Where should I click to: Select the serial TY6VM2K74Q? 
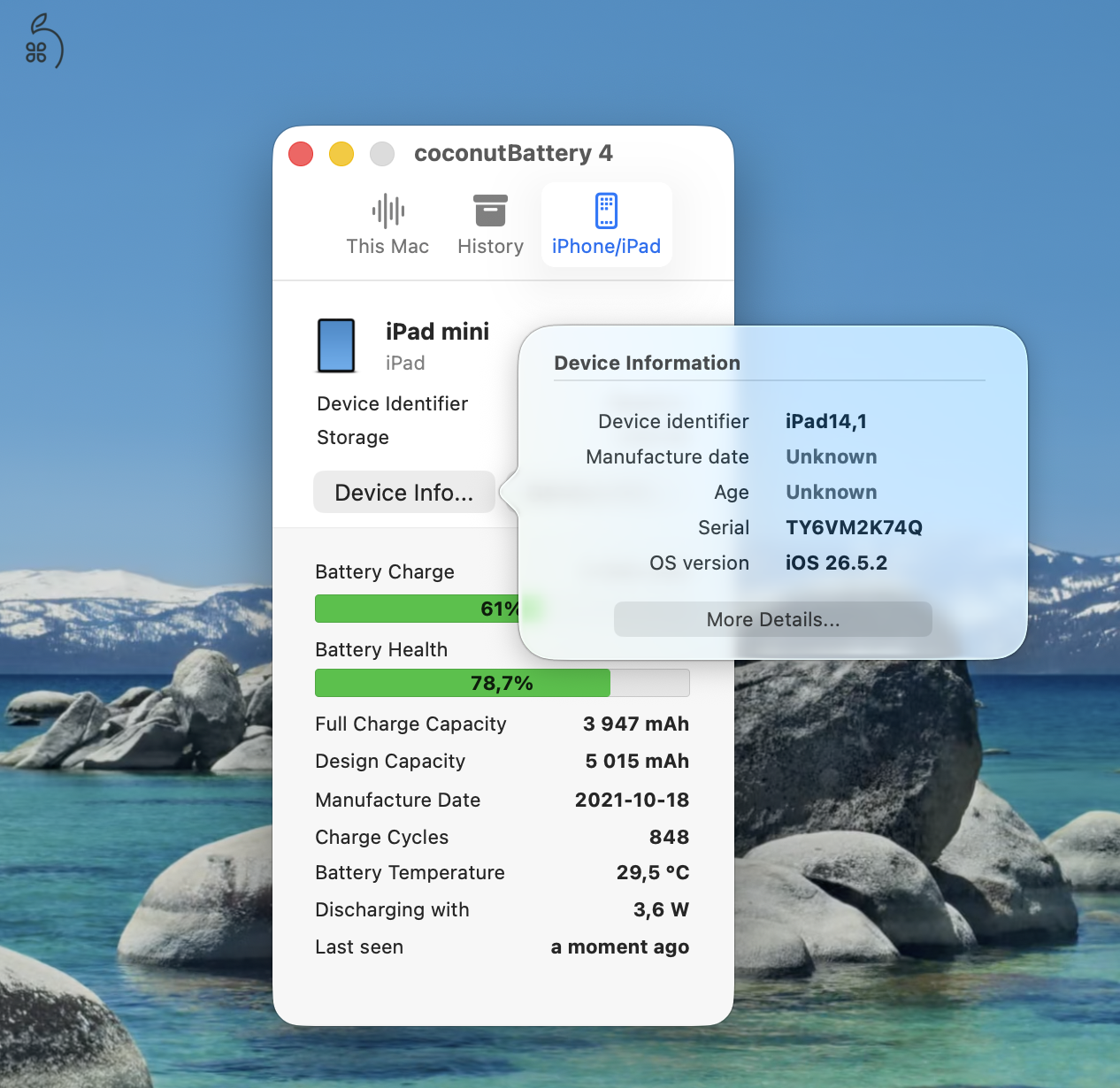click(x=854, y=527)
